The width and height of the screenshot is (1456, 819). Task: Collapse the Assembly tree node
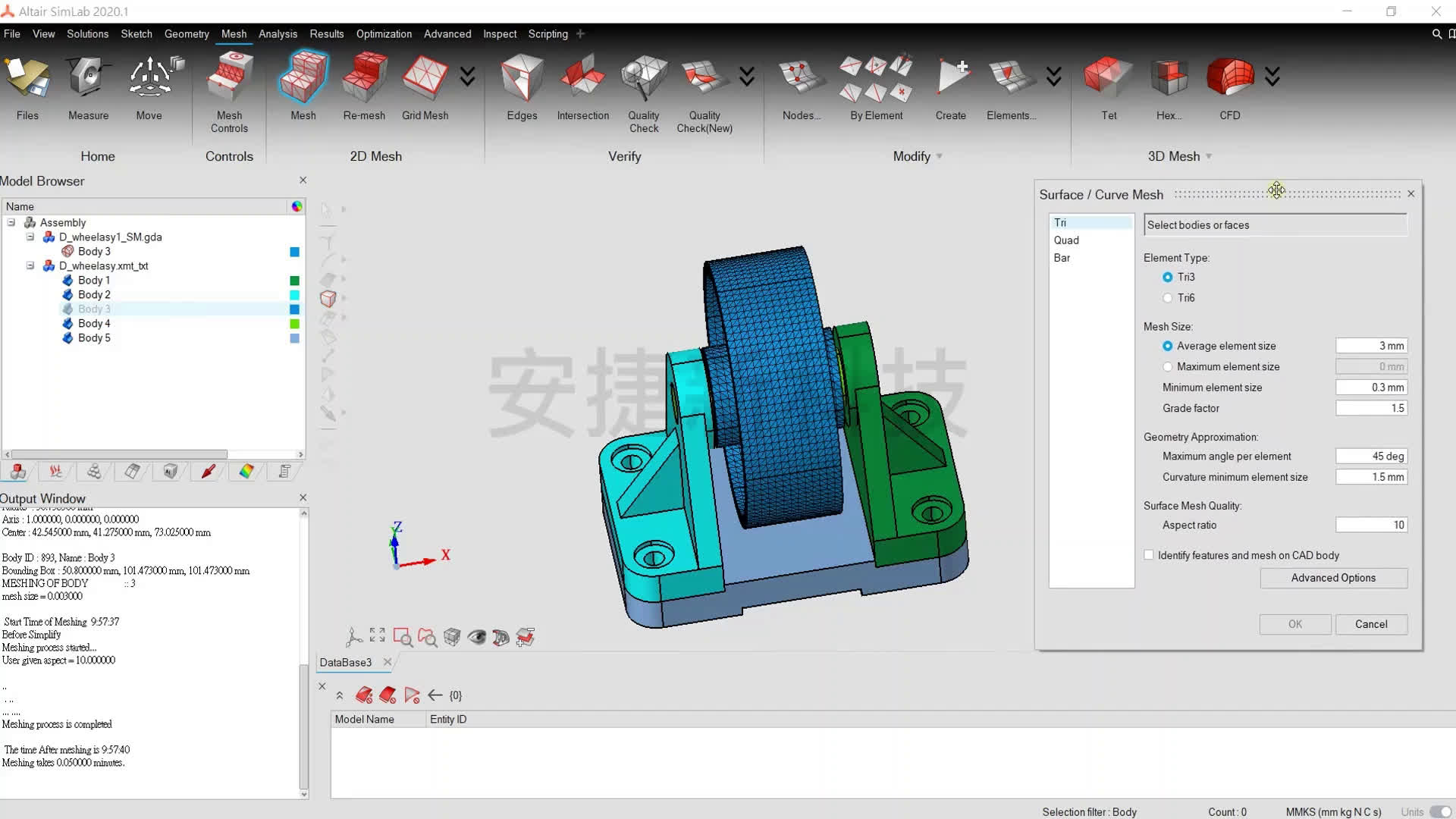11,223
